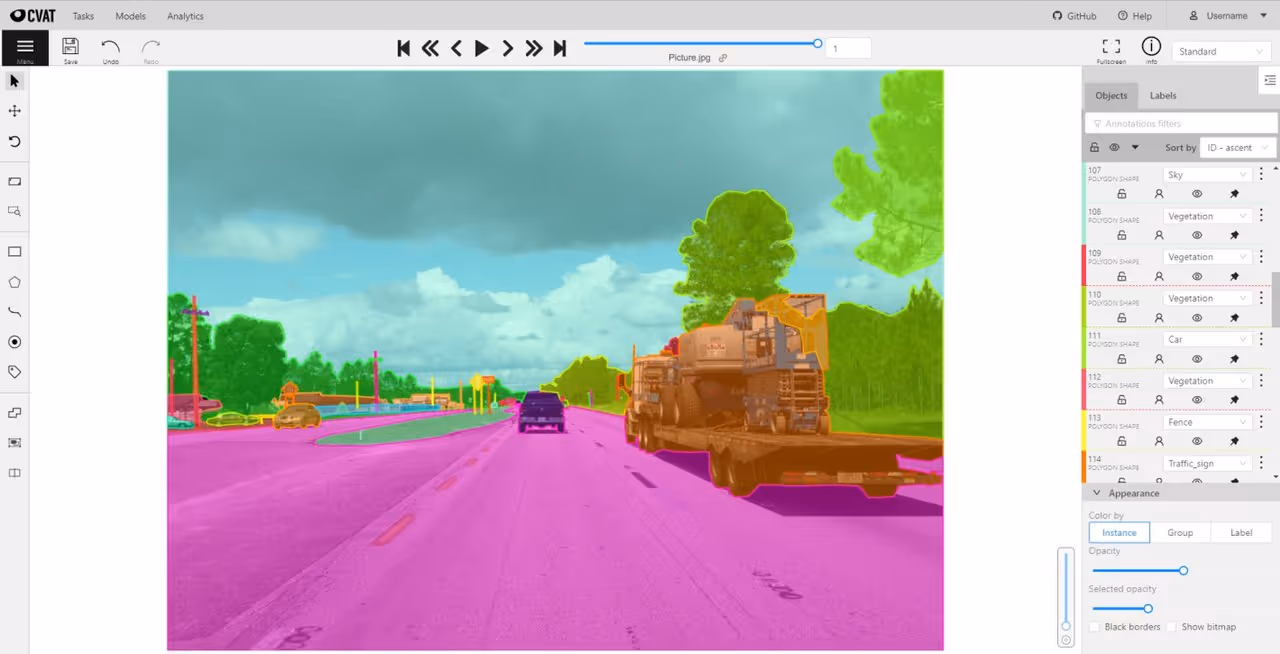
Task: Choose the draw Rectangle tool
Action: point(15,252)
